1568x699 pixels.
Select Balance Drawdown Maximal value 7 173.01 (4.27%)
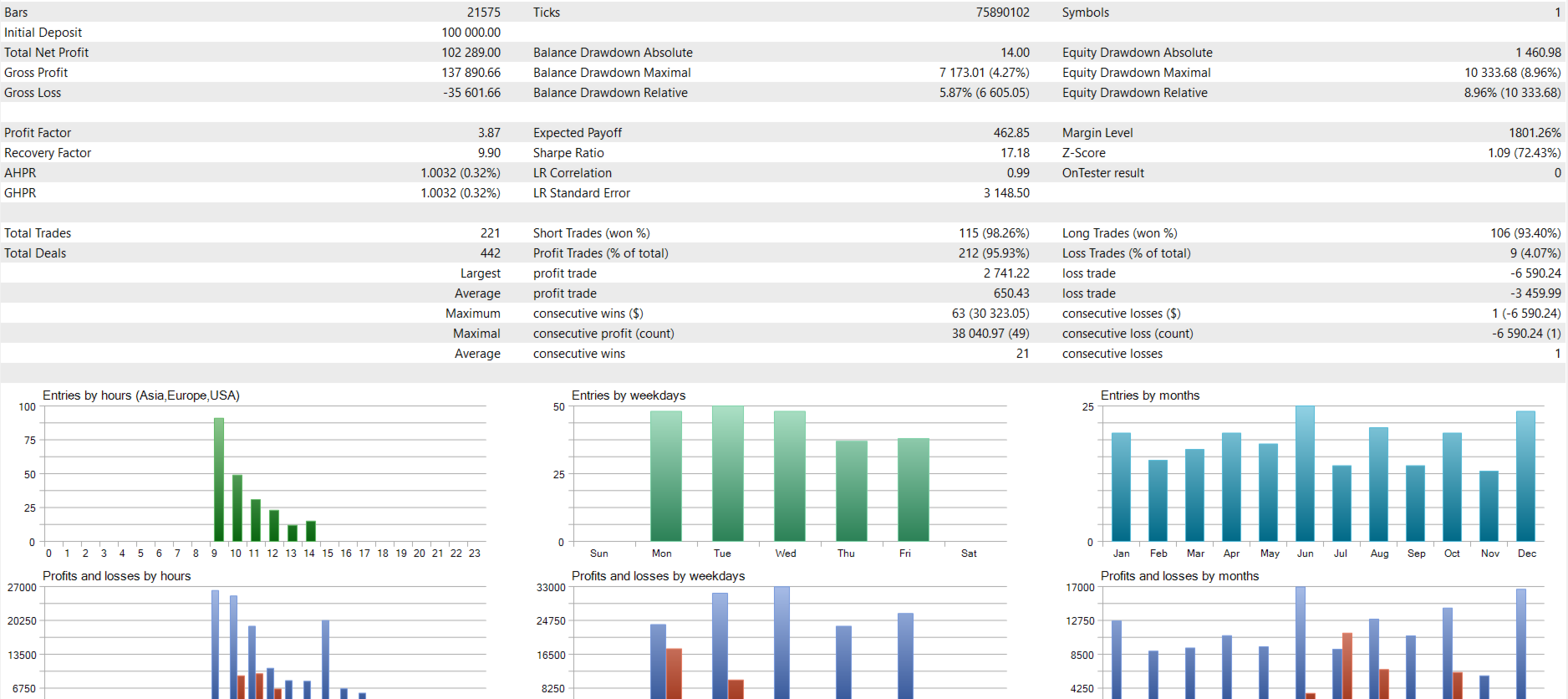pyautogui.click(x=985, y=73)
